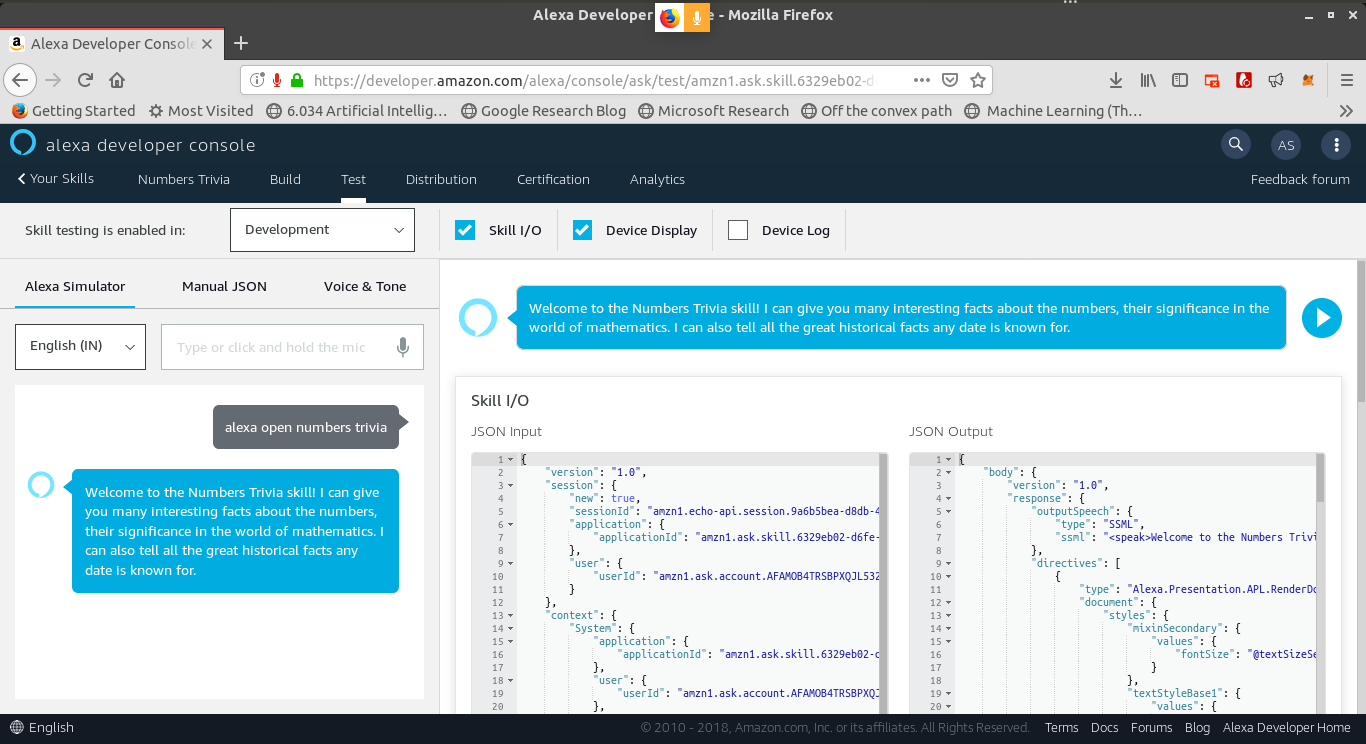Open search with magnifier icon in console header
Screen dimensions: 1366x744
pyautogui.click(x=1236, y=145)
